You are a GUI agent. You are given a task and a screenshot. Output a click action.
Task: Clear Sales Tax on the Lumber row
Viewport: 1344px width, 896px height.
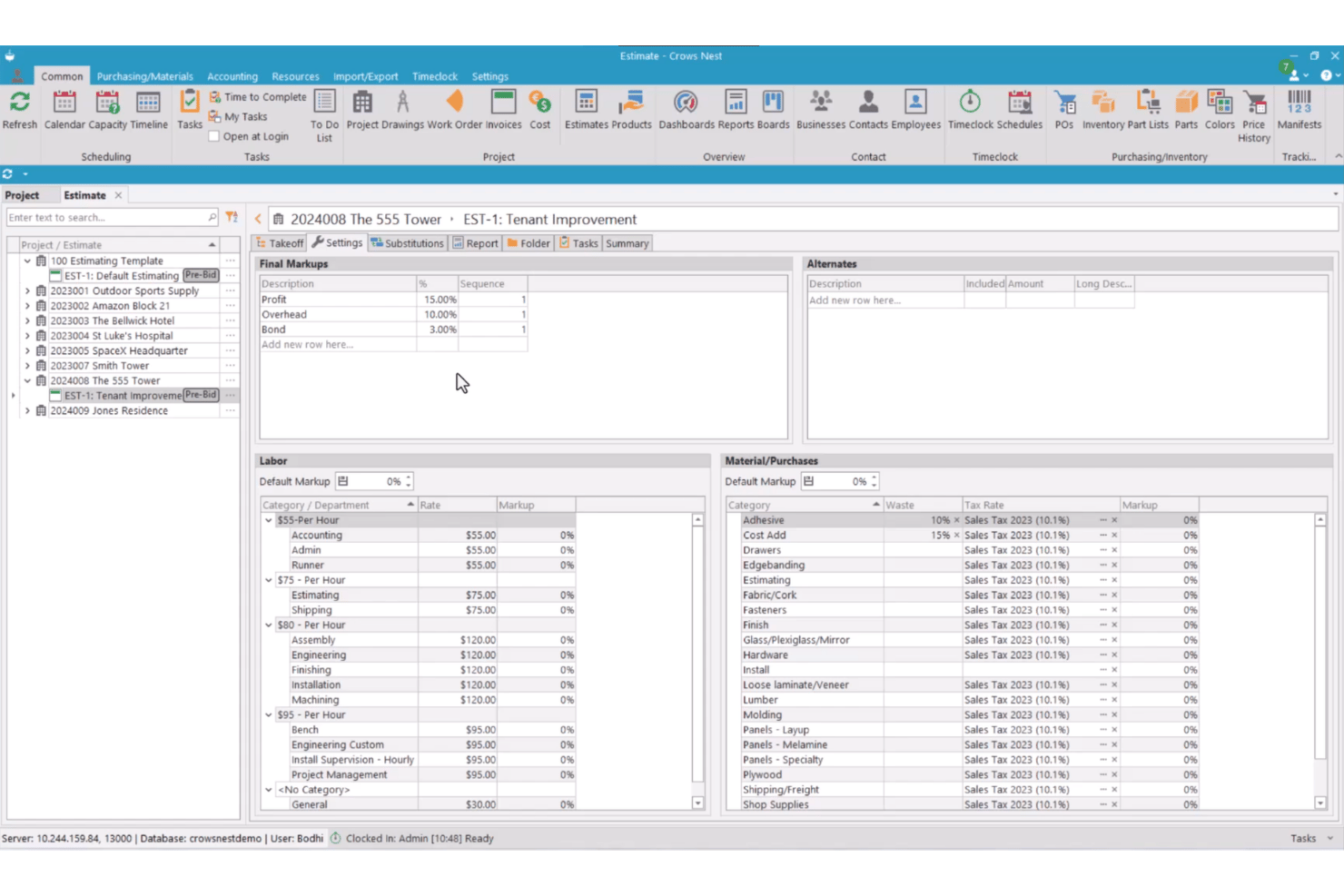point(1114,700)
